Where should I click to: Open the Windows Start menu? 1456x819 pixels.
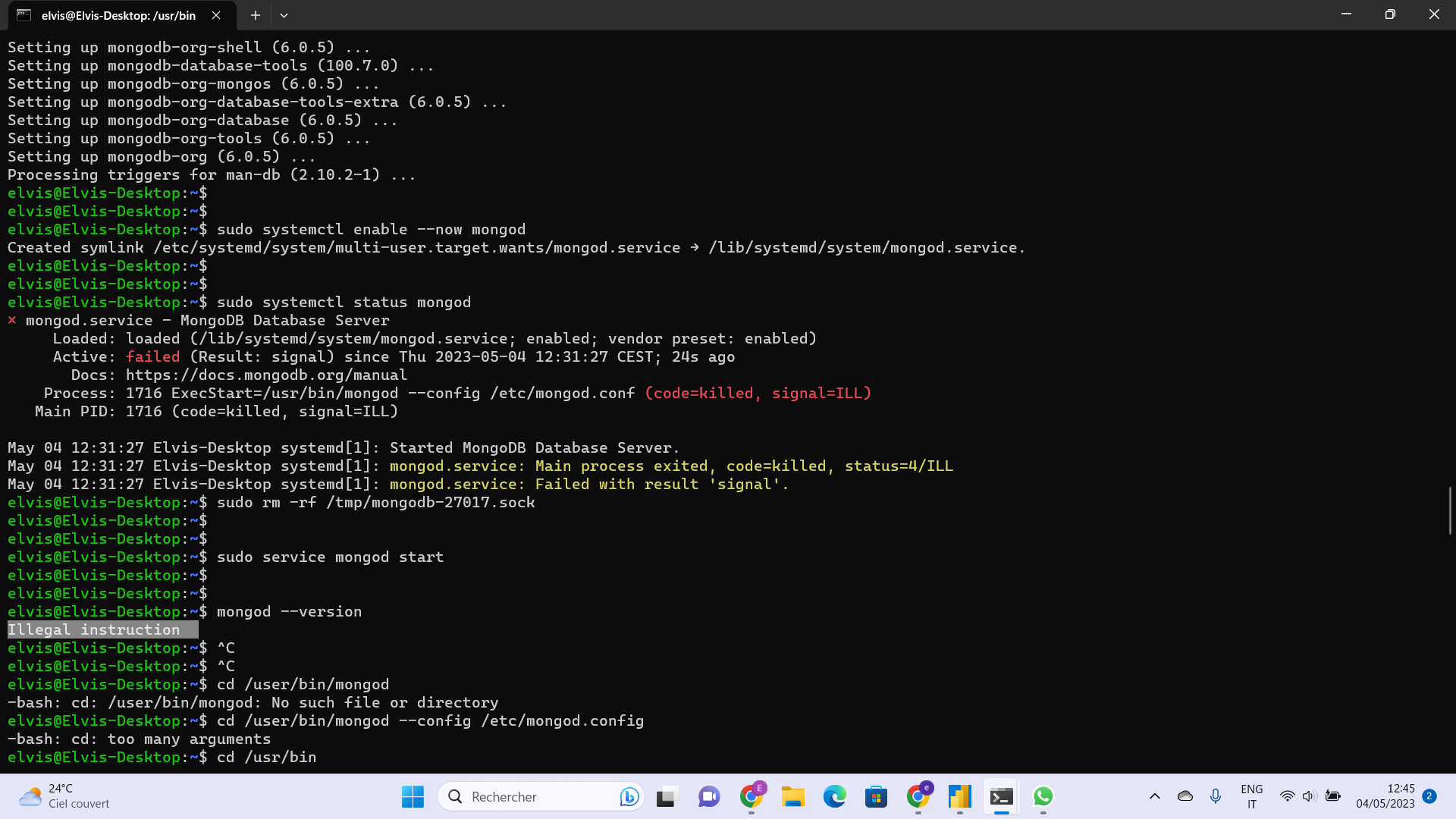tap(413, 796)
